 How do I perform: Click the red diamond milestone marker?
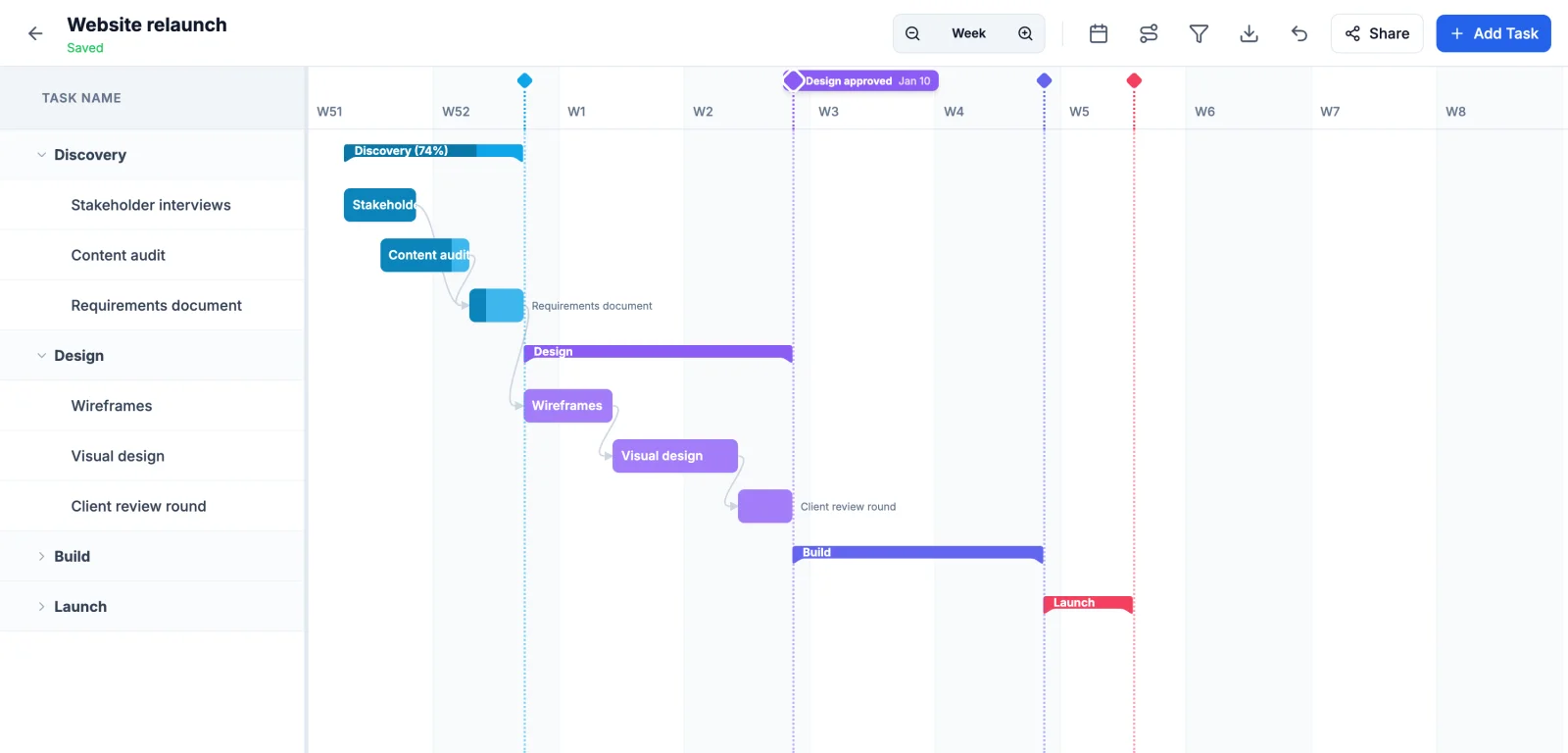pos(1134,80)
